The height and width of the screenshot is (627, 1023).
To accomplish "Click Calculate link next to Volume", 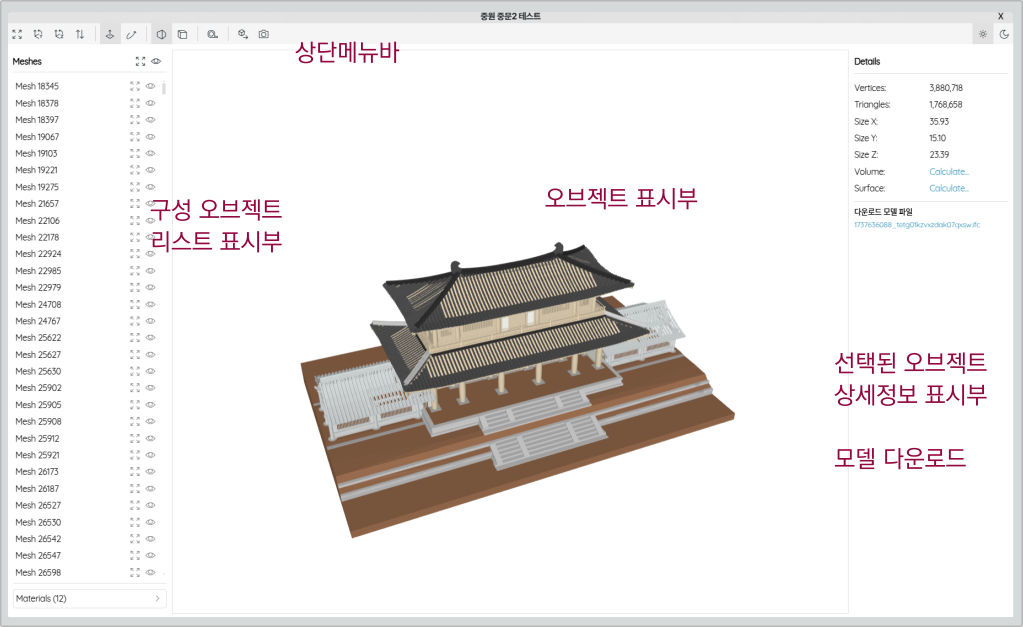I will [x=949, y=172].
